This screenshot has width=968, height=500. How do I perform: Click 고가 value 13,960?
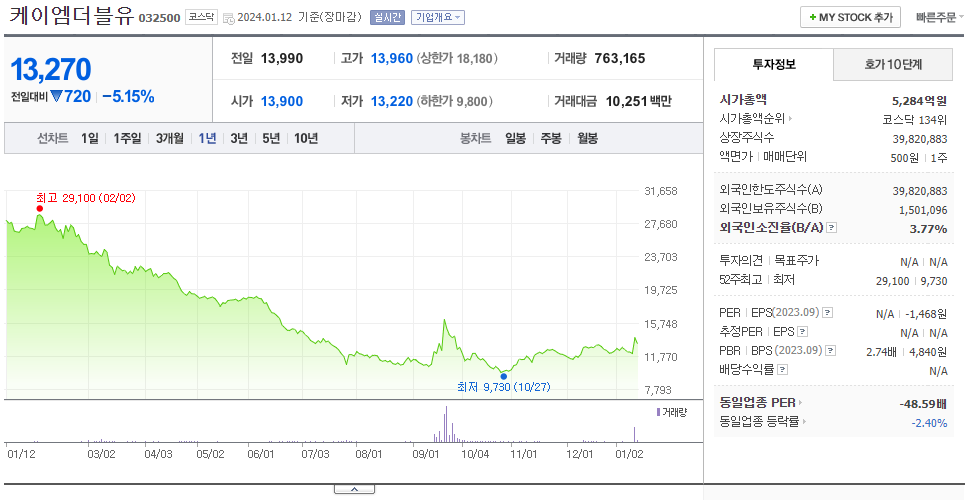pos(391,59)
